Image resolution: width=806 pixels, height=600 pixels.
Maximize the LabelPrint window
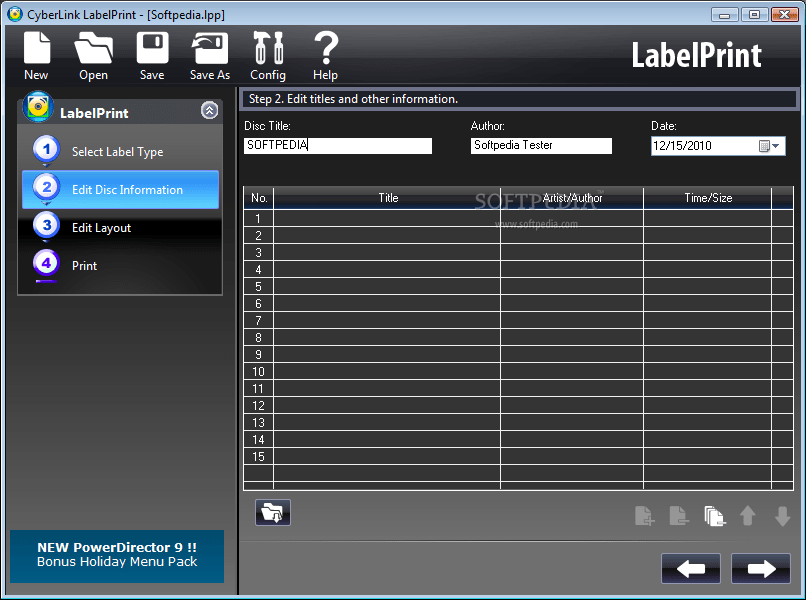tap(754, 14)
